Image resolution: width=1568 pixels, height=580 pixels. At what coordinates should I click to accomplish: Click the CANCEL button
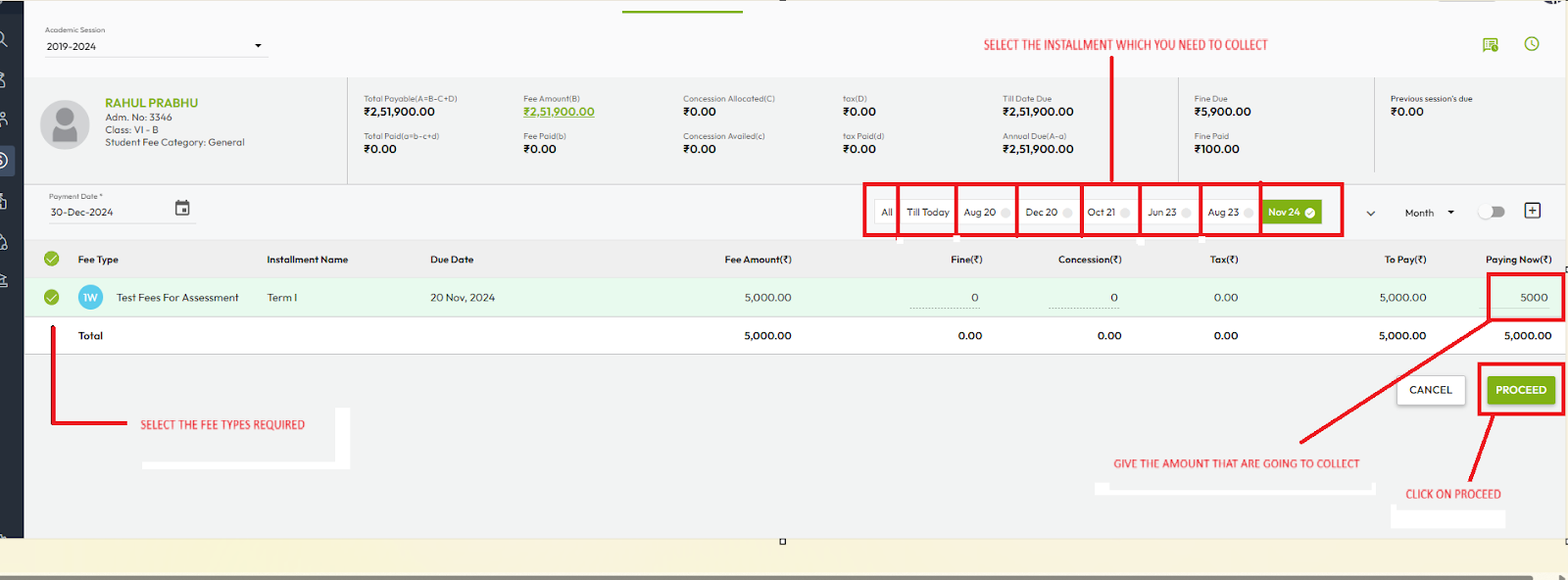(x=1430, y=390)
